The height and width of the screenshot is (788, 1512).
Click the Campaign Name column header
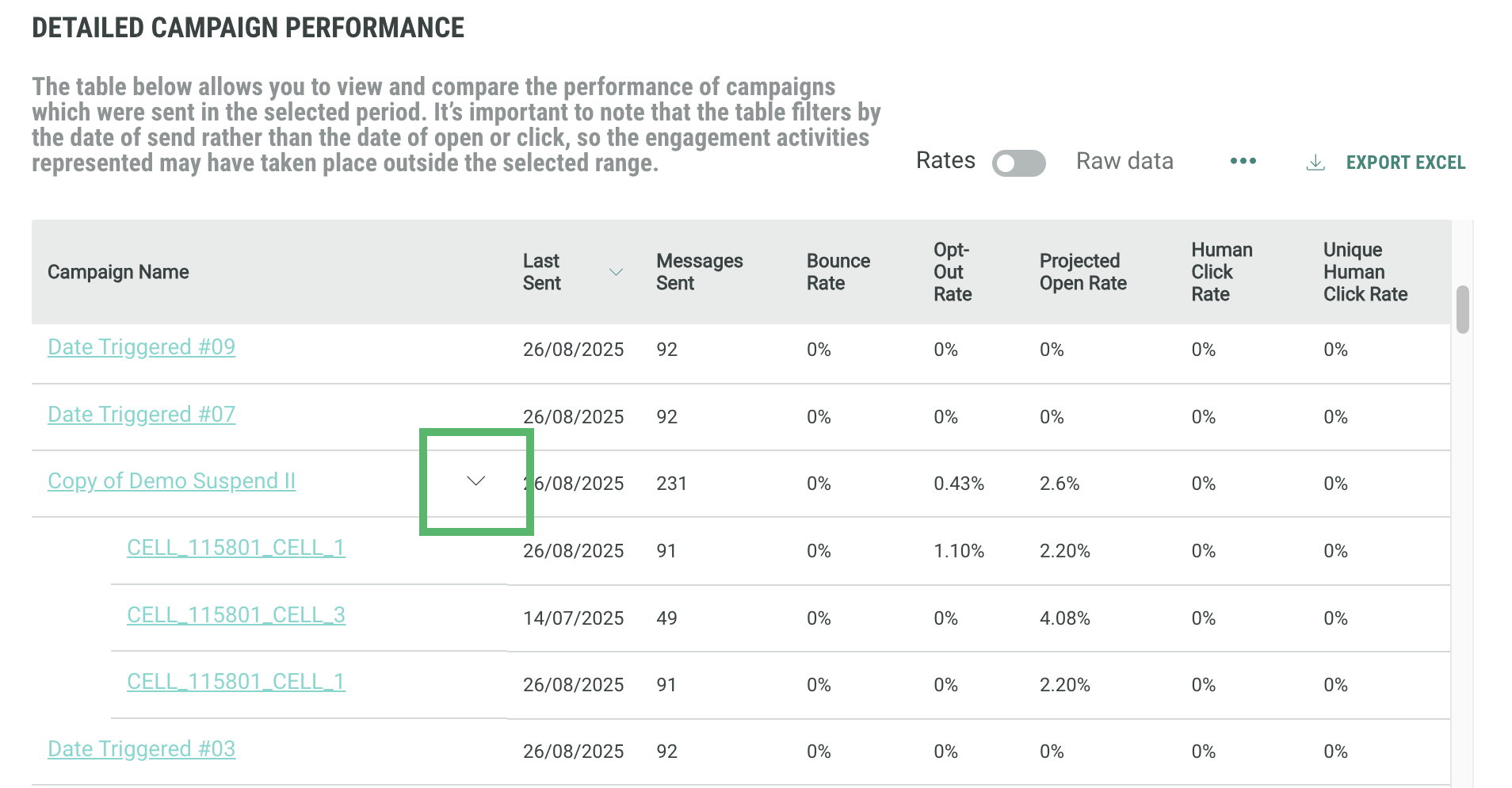coord(118,272)
